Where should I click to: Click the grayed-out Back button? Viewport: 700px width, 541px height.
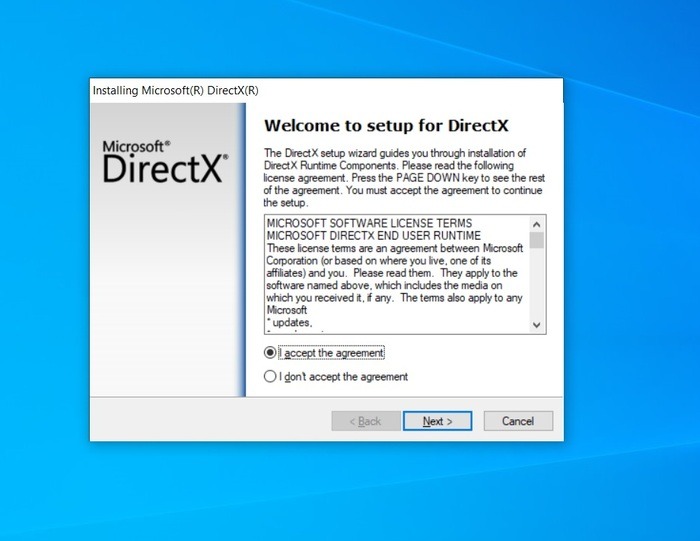click(366, 421)
